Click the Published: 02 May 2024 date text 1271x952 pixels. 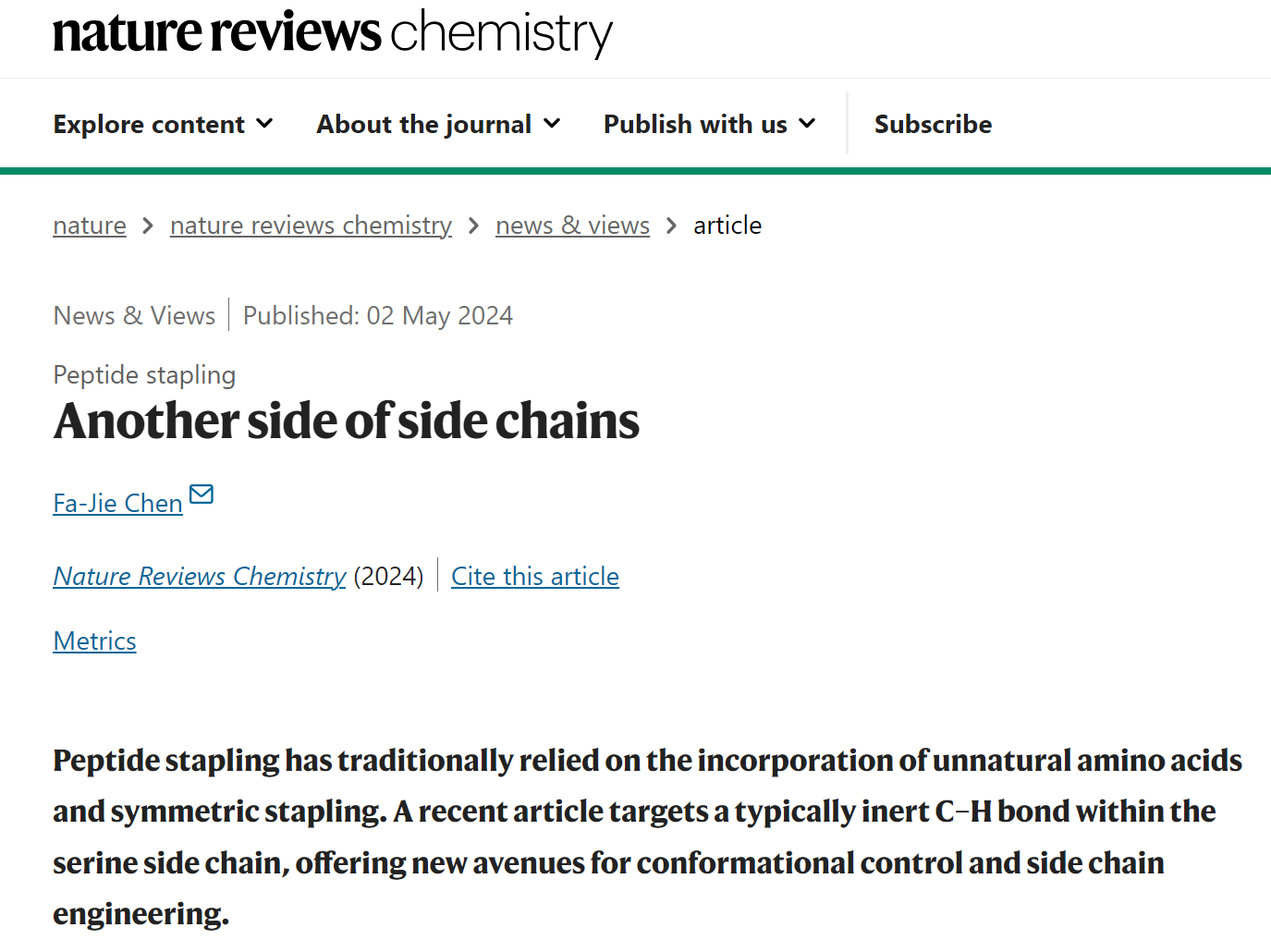377,316
